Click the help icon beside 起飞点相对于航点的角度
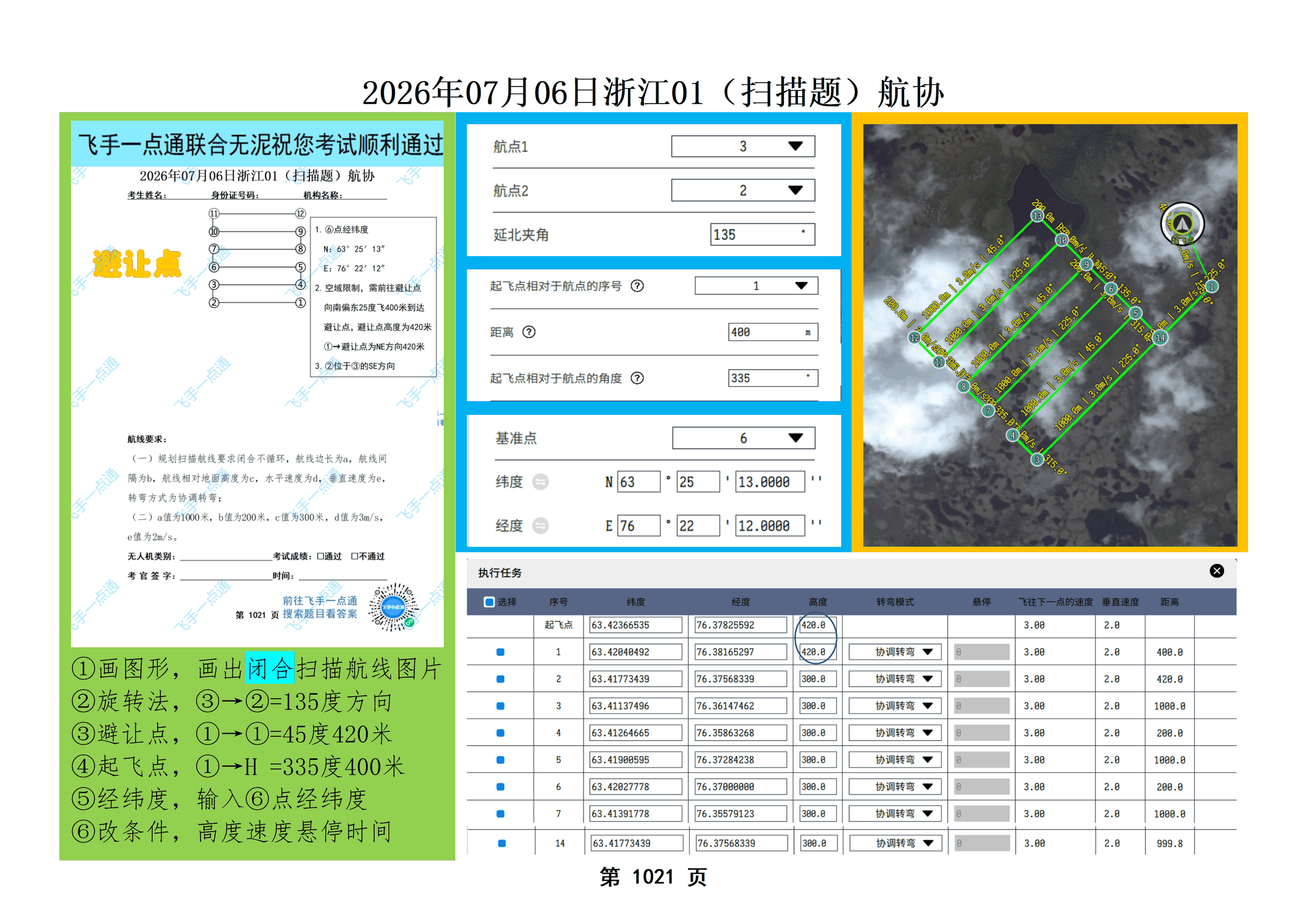1307x924 pixels. [x=637, y=378]
